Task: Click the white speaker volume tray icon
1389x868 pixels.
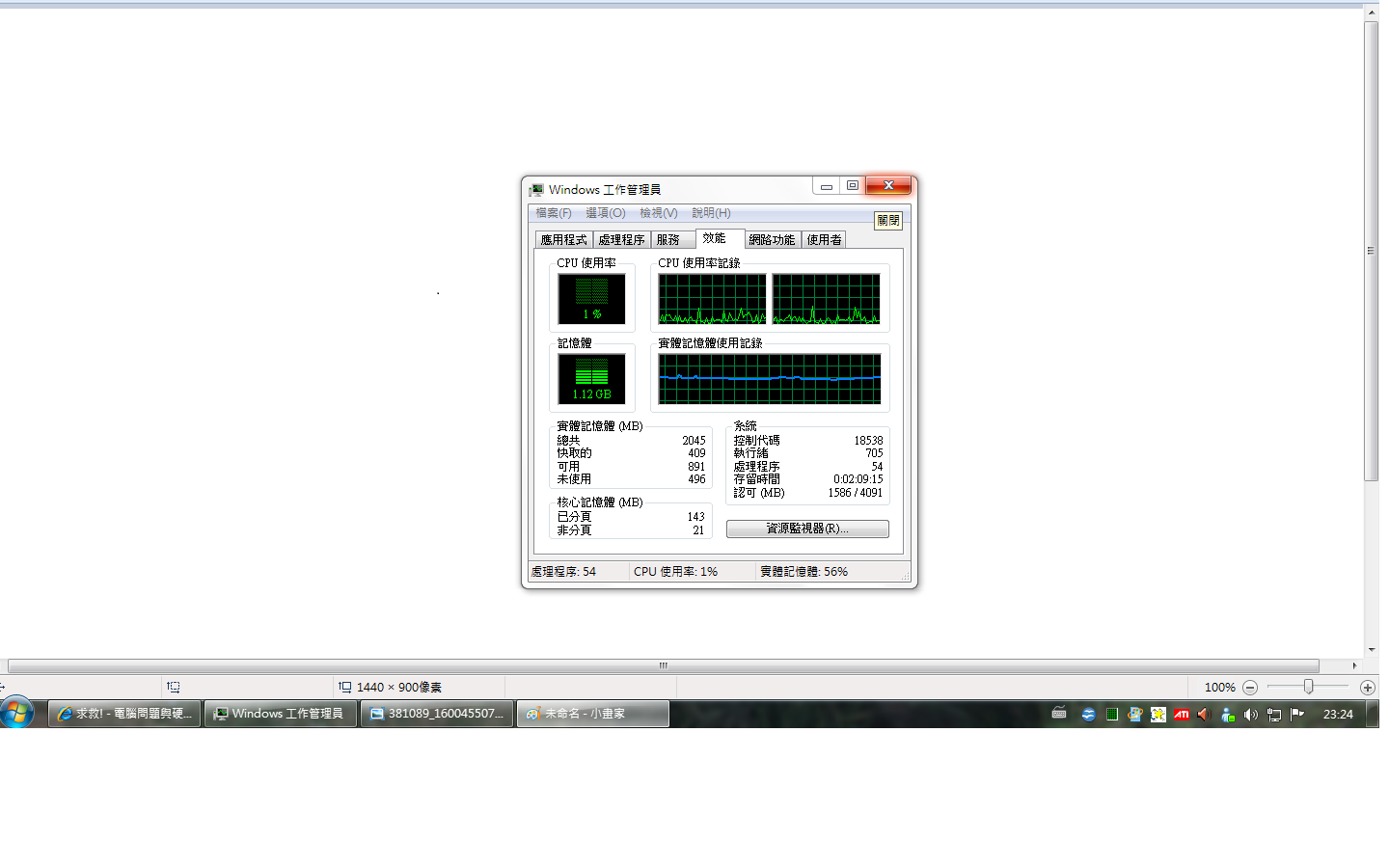Action: (1251, 715)
